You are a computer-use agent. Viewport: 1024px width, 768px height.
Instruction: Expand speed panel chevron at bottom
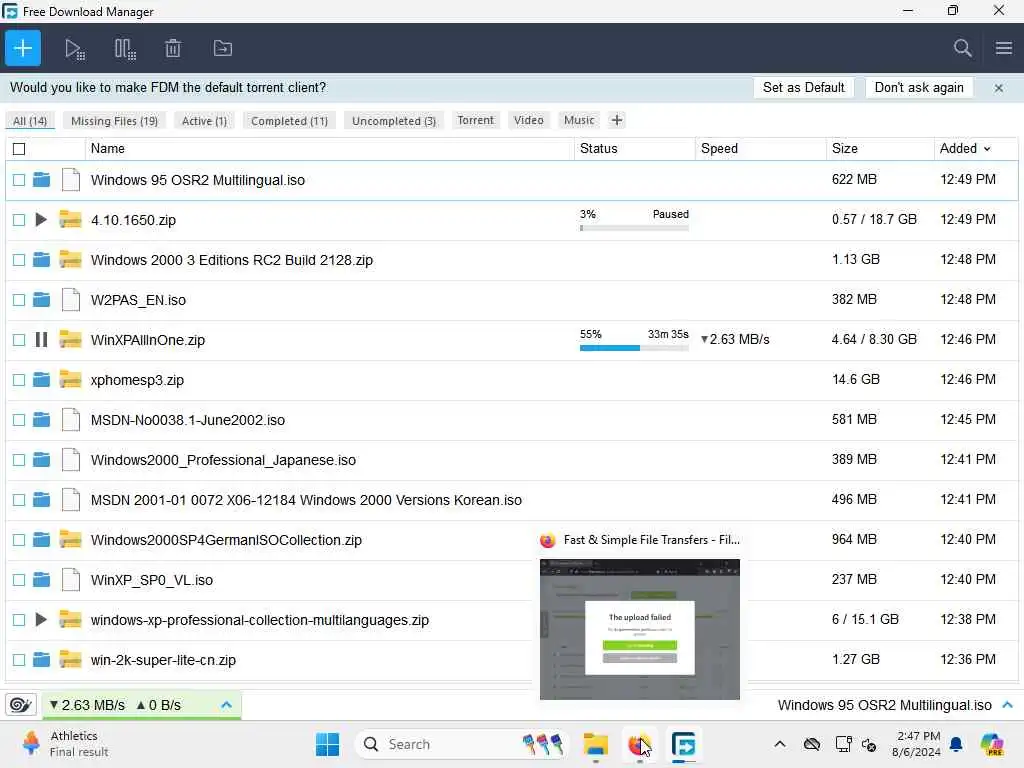(227, 705)
